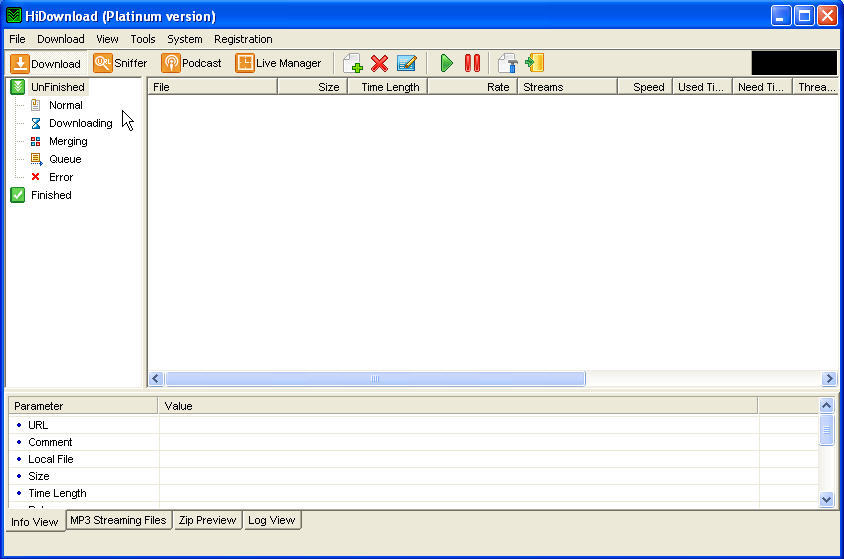Select the Local File parameter row

(x=413, y=459)
